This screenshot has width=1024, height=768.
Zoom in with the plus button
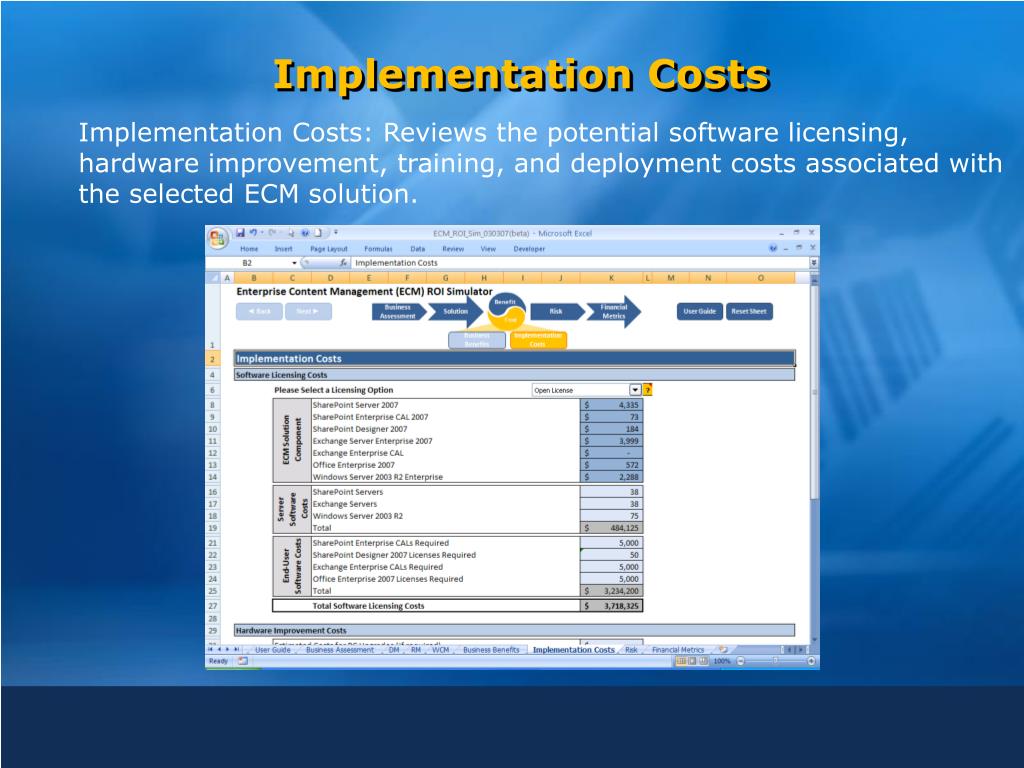[x=811, y=661]
